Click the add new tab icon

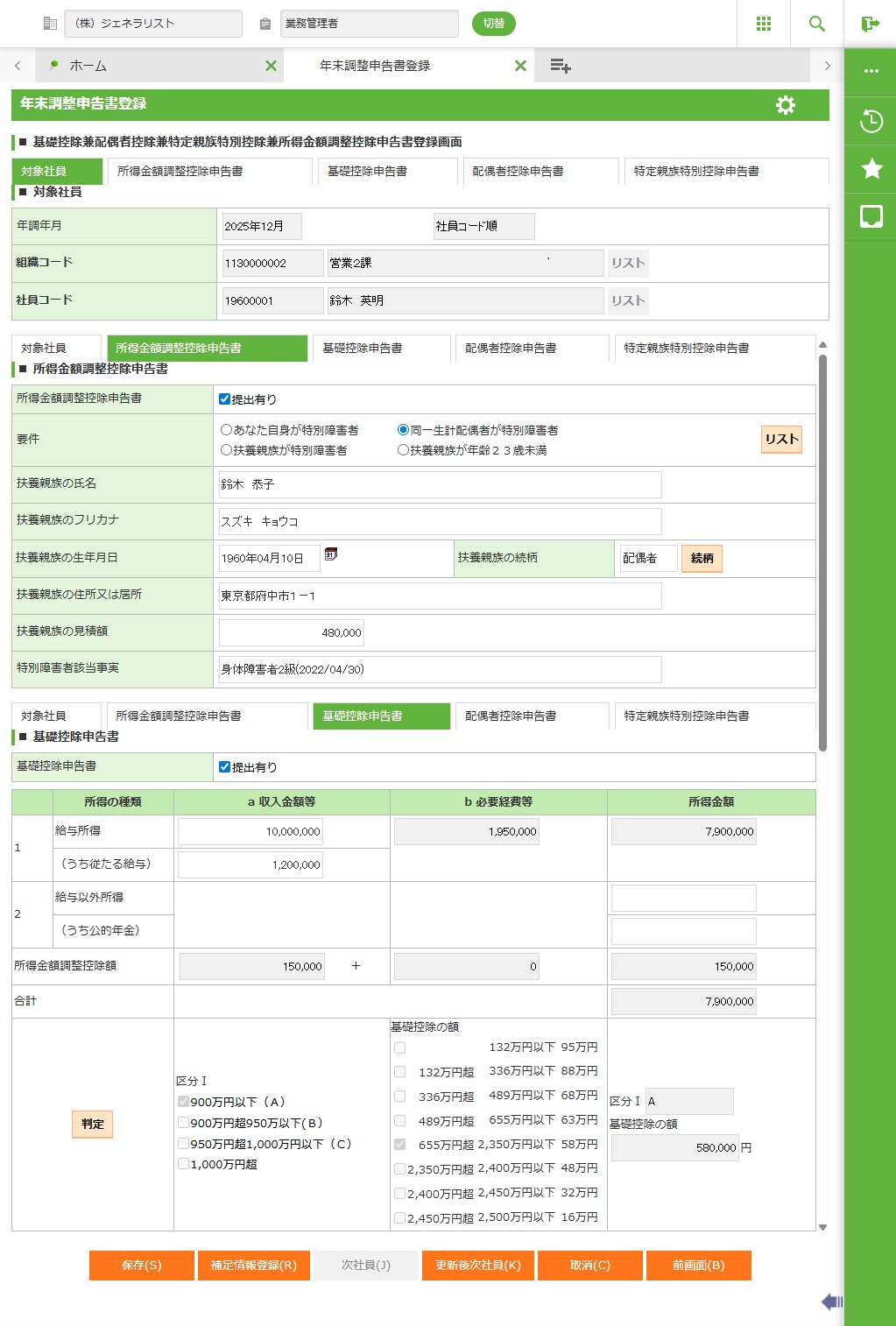point(561,66)
